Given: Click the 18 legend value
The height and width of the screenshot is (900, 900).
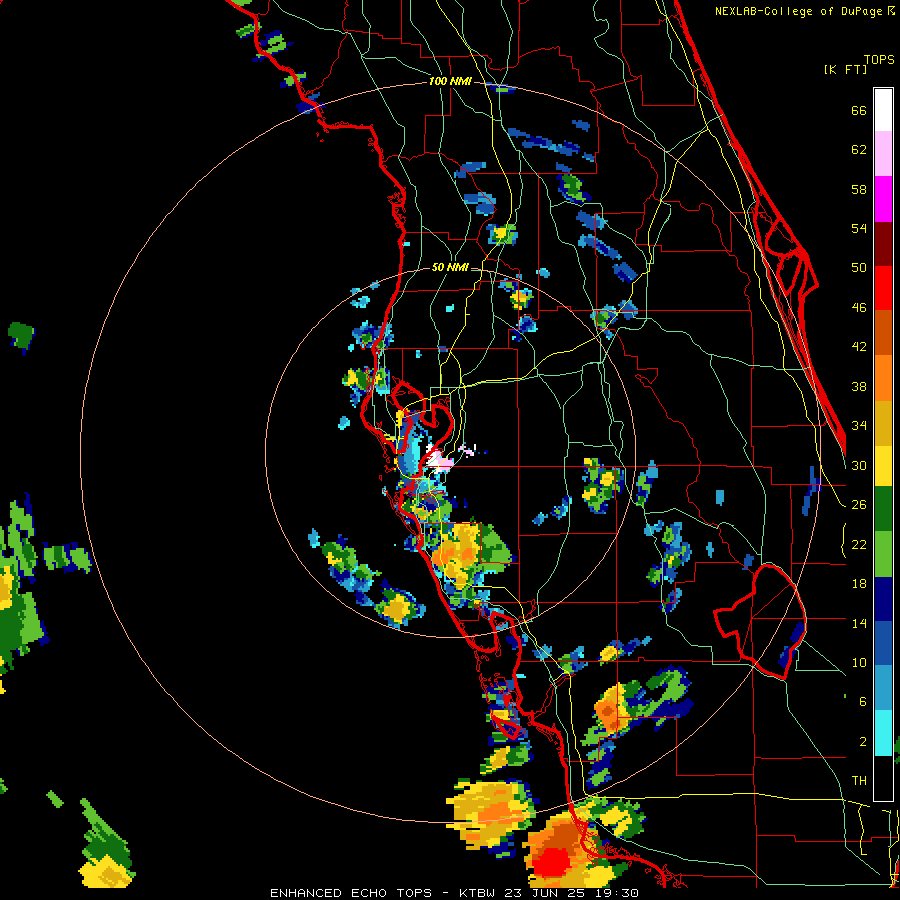Looking at the screenshot, I should (859, 584).
